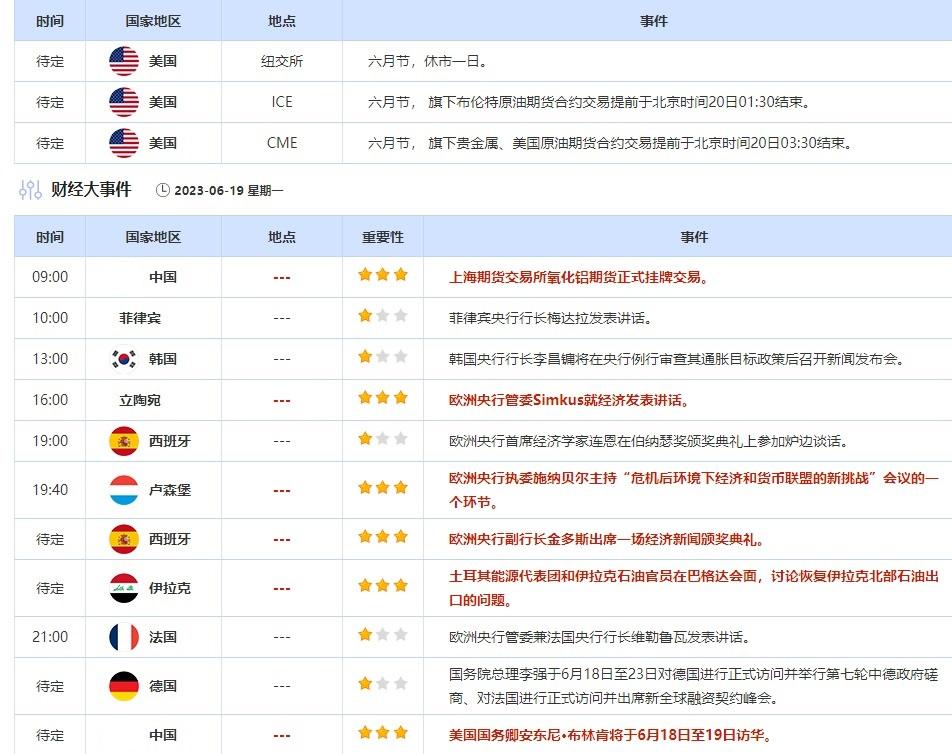952x754 pixels.
Task: Click the US flag in the 纽交所 row
Action: tap(124, 61)
